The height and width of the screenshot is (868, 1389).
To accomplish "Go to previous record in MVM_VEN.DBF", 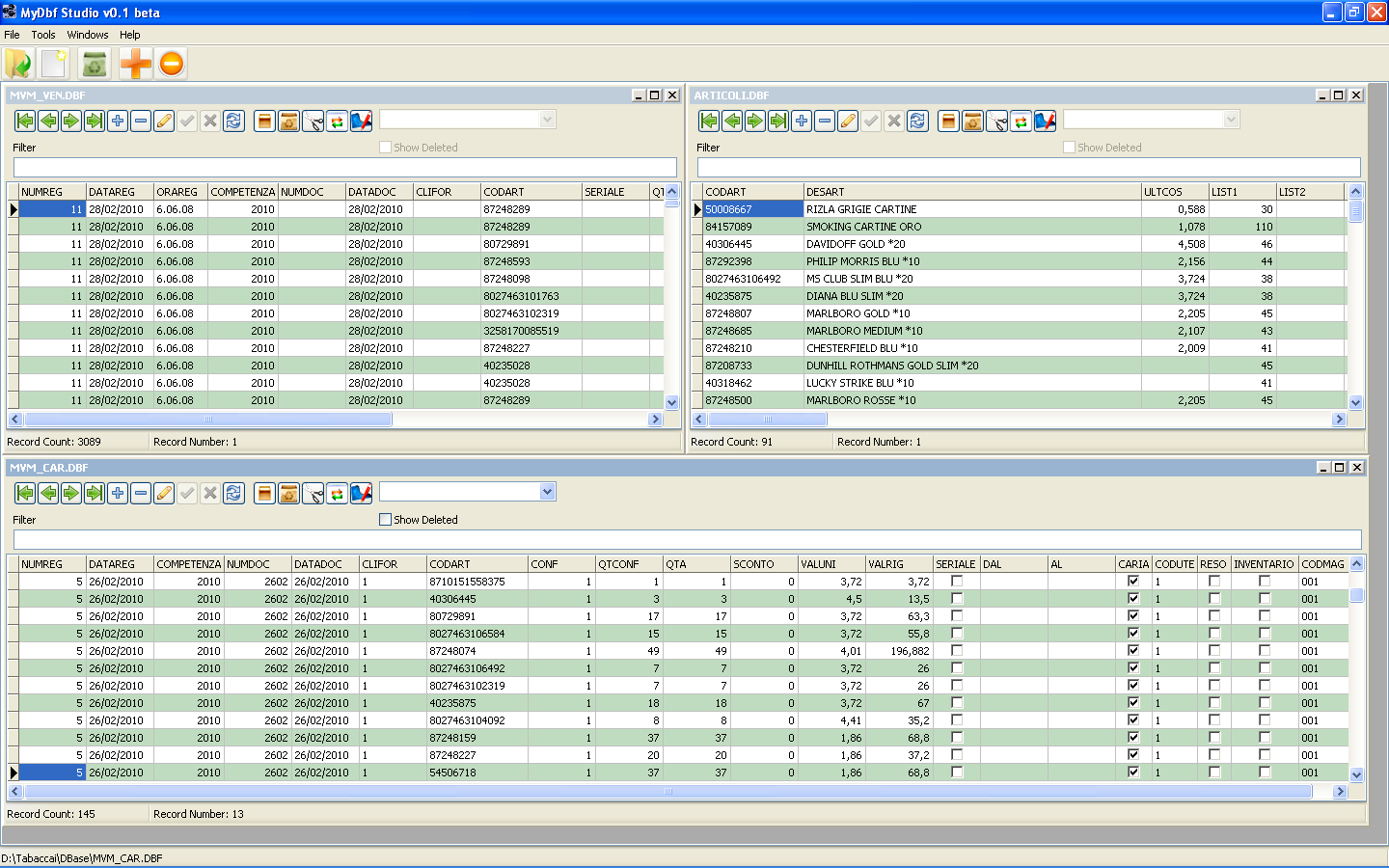I will pos(48,121).
